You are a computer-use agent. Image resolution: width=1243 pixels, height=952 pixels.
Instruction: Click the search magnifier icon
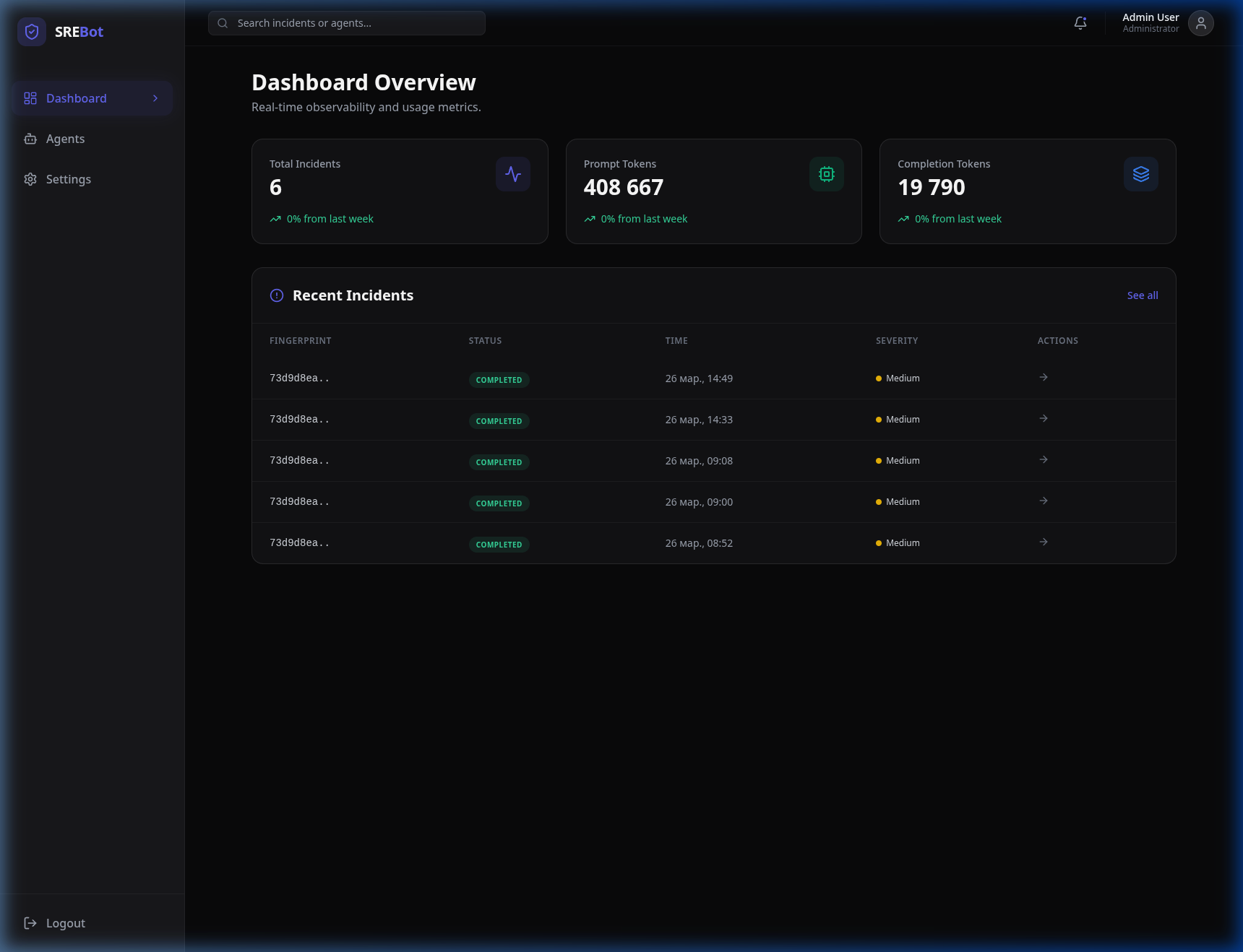(x=223, y=23)
